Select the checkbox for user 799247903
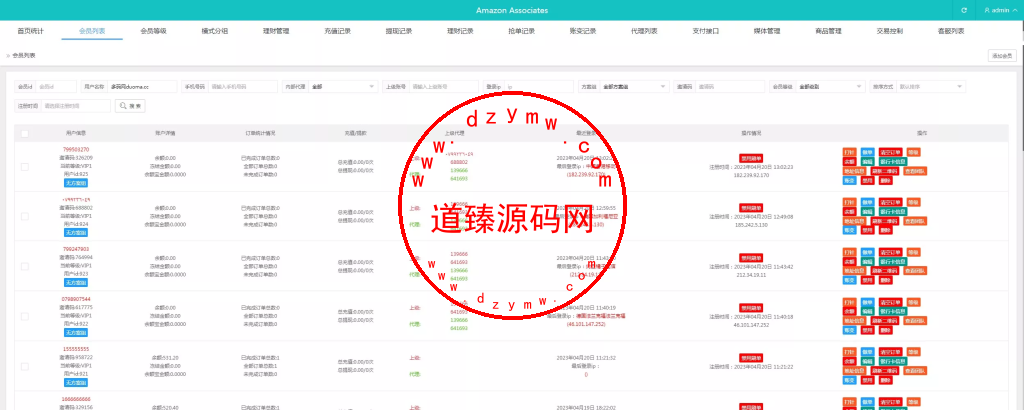This screenshot has width=1024, height=410. pyautogui.click(x=25, y=266)
